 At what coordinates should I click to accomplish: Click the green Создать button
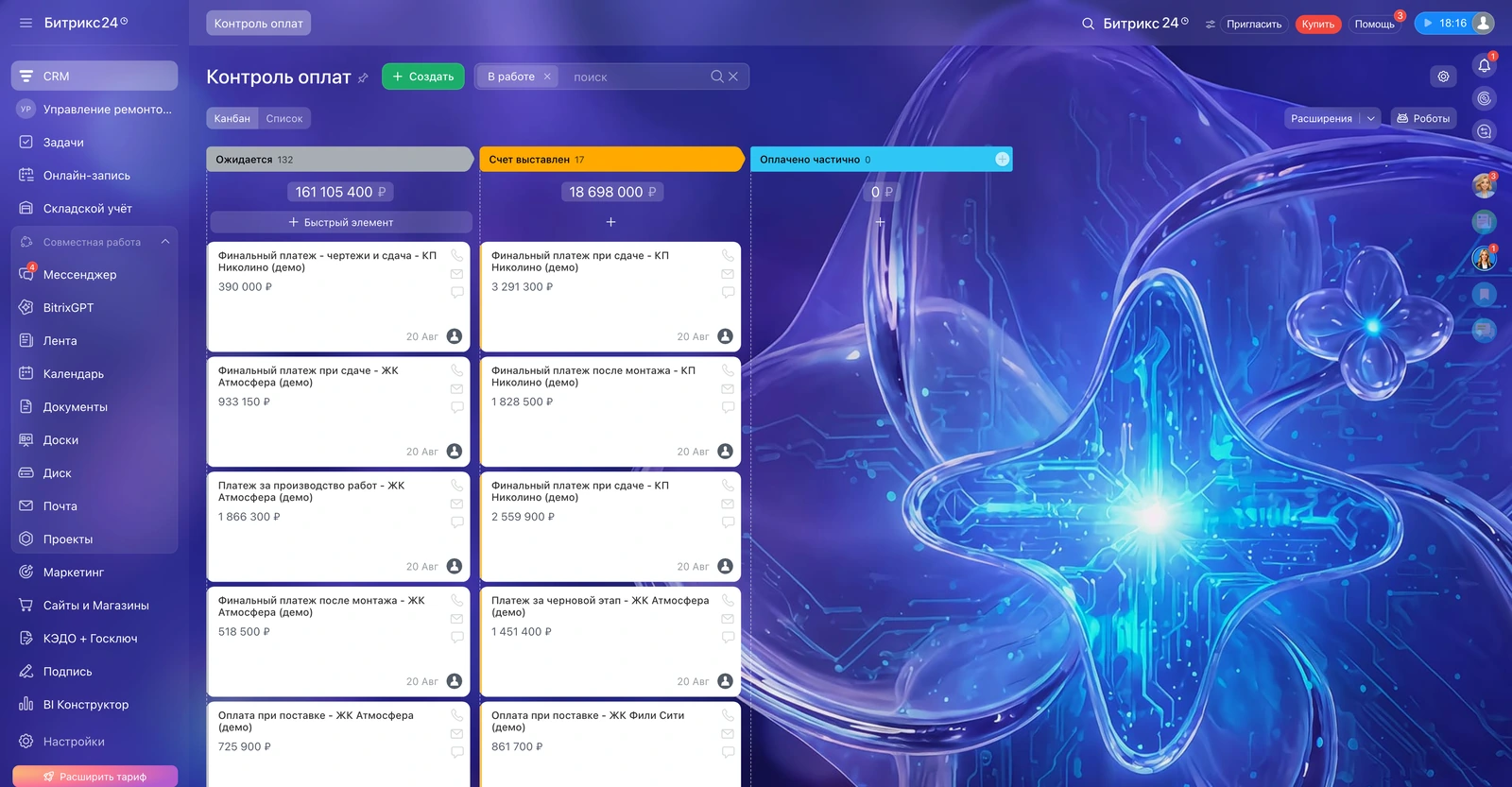[423, 77]
